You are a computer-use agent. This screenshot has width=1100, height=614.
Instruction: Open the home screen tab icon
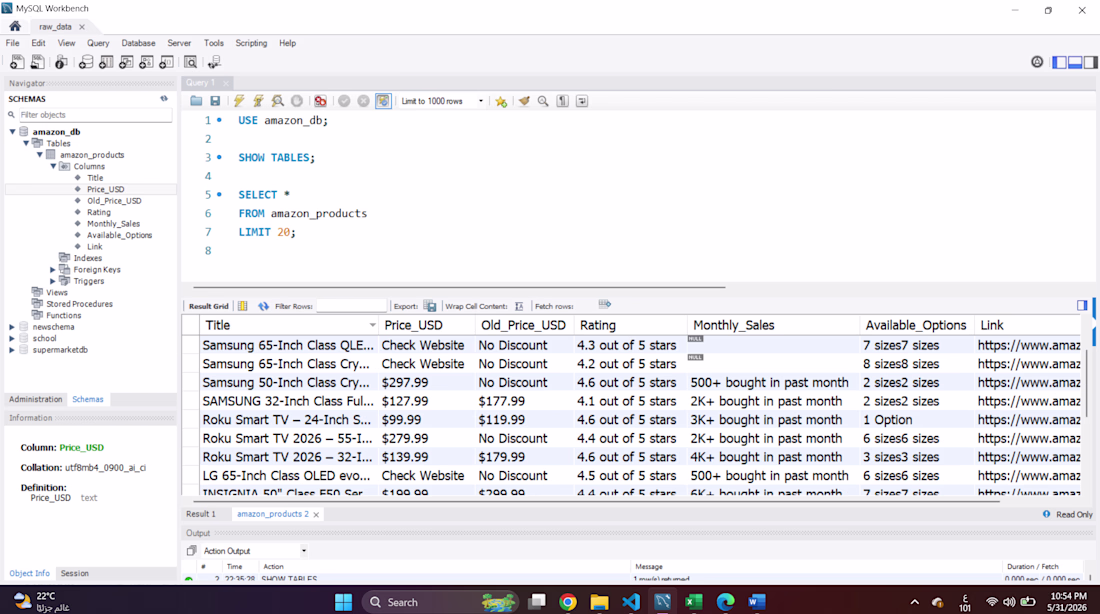[15, 26]
